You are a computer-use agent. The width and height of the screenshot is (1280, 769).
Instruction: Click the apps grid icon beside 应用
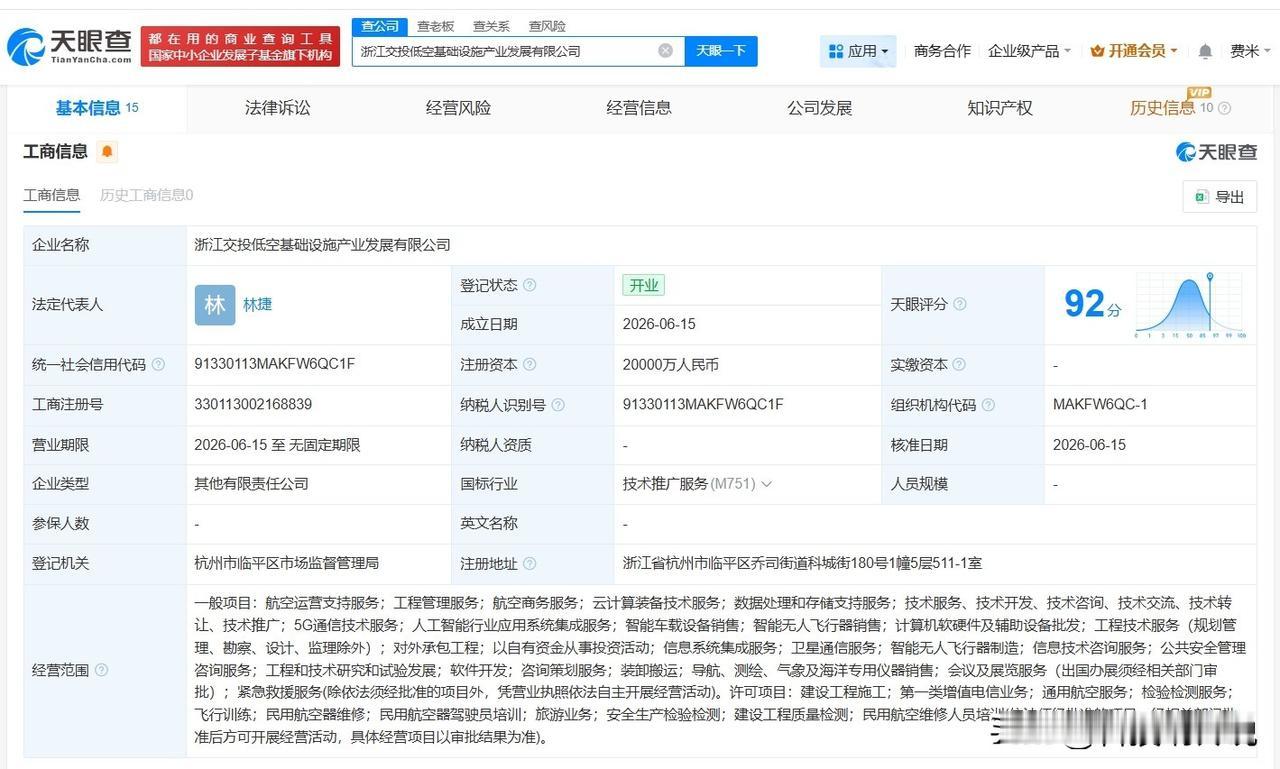(x=835, y=51)
